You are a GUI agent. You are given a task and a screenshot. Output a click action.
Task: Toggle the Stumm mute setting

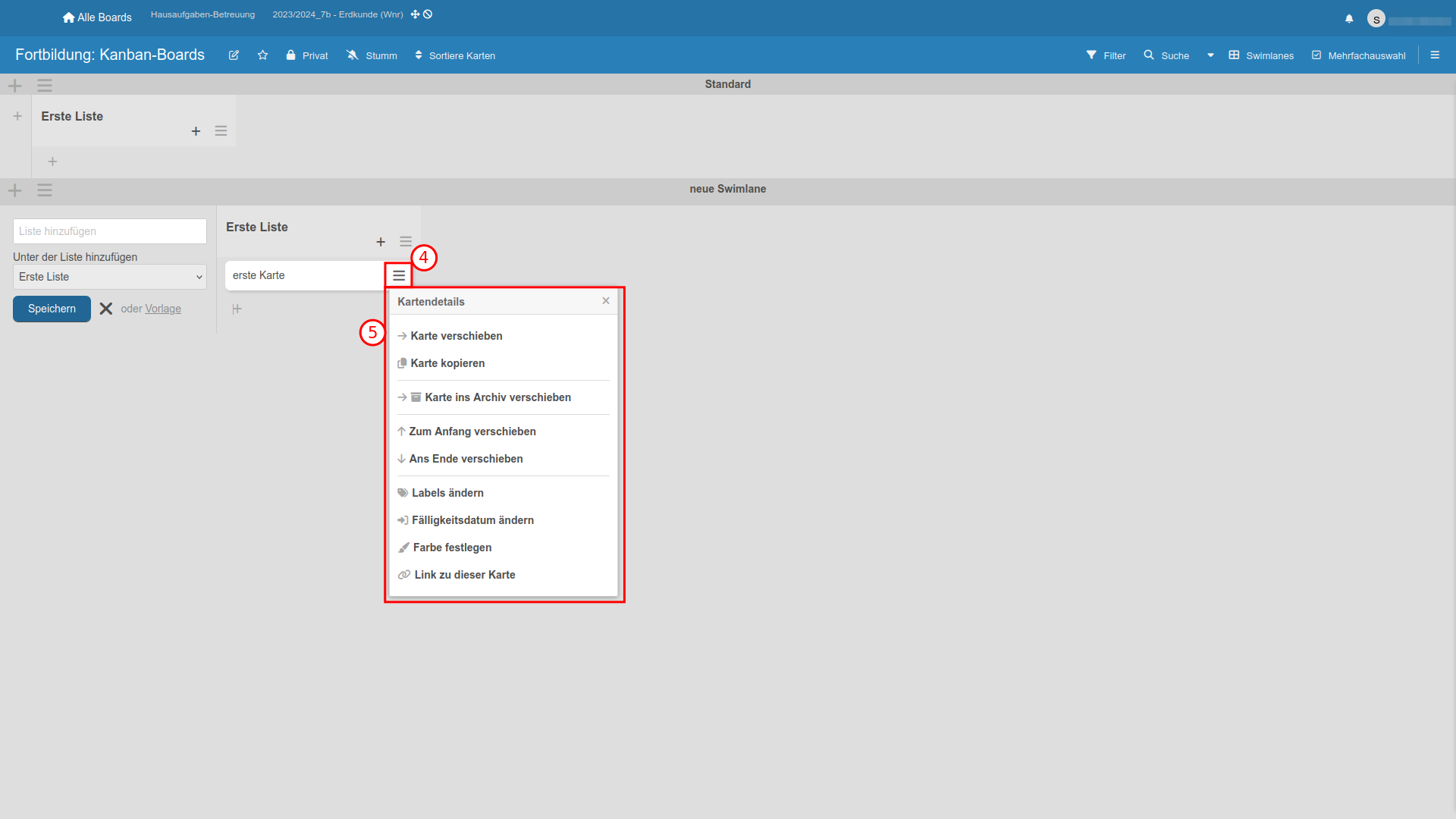(372, 55)
